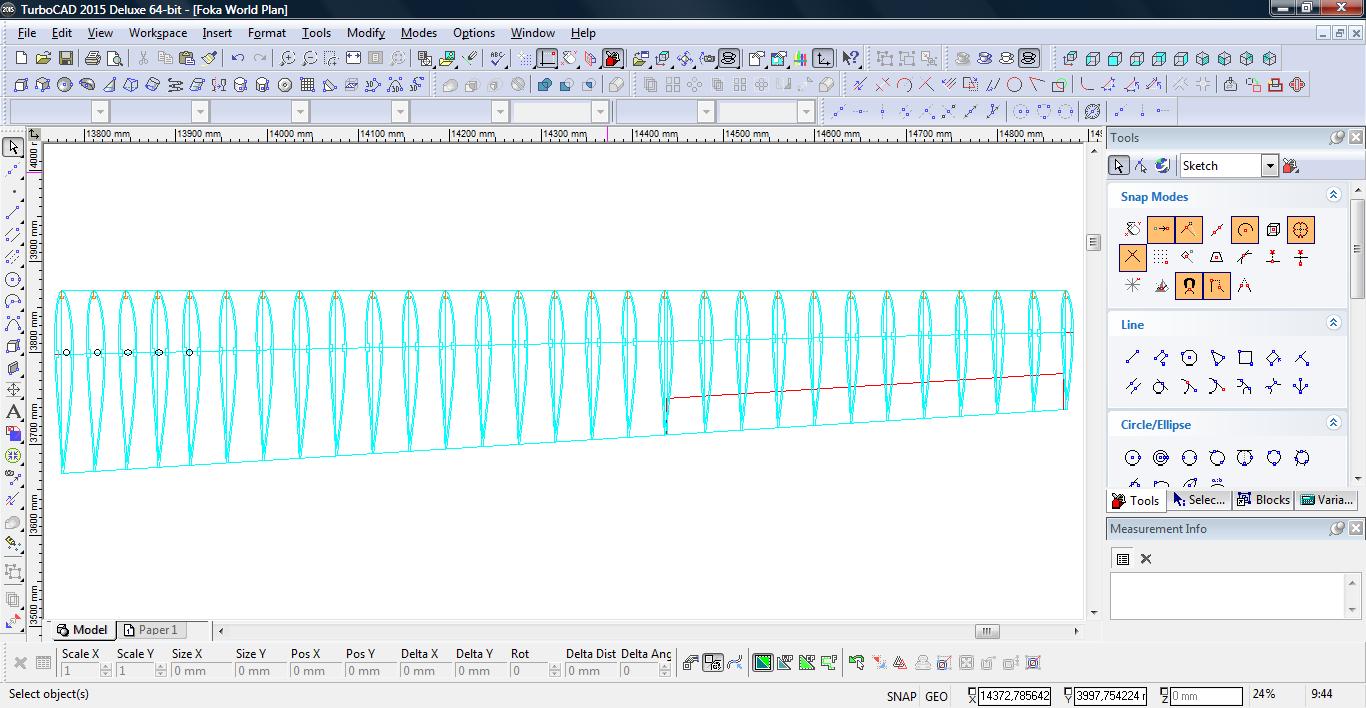Open the Sketch style dropdown
1366x708 pixels.
(1269, 166)
